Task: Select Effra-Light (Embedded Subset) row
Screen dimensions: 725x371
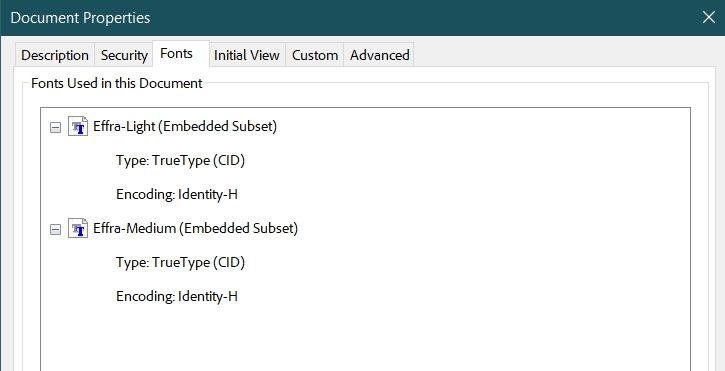Action: (x=185, y=126)
